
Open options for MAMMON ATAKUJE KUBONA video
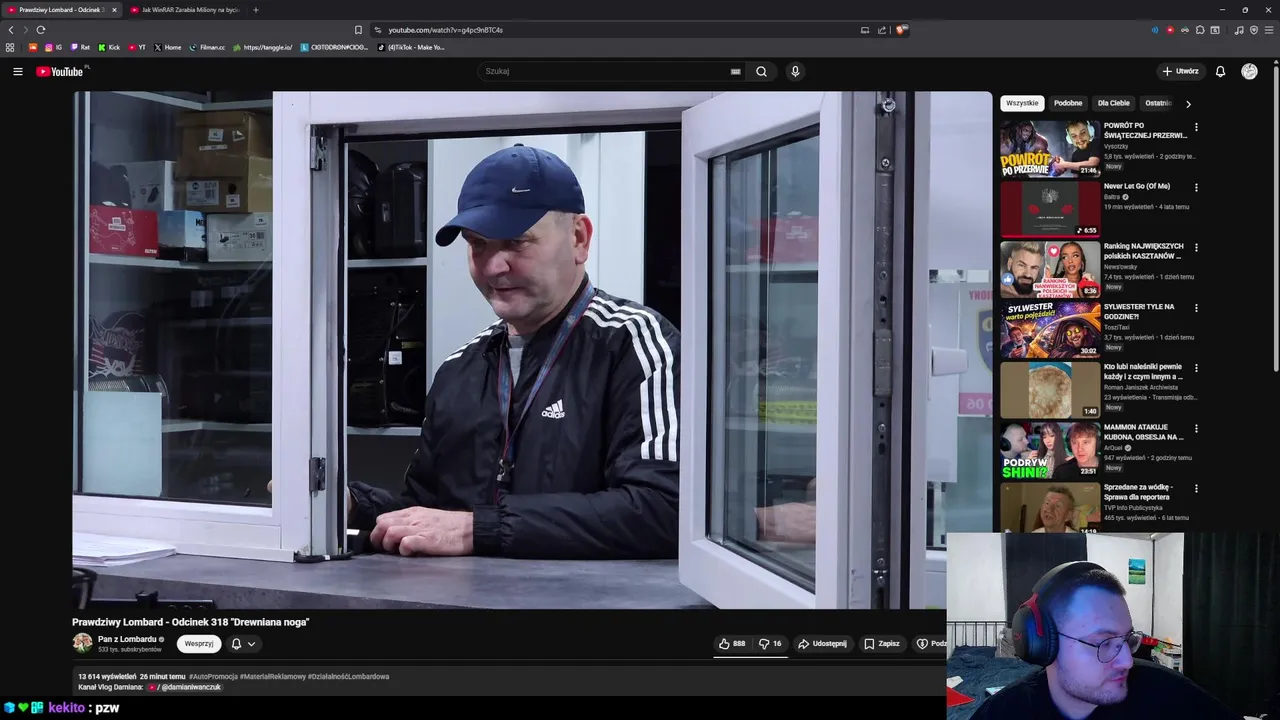click(1196, 428)
